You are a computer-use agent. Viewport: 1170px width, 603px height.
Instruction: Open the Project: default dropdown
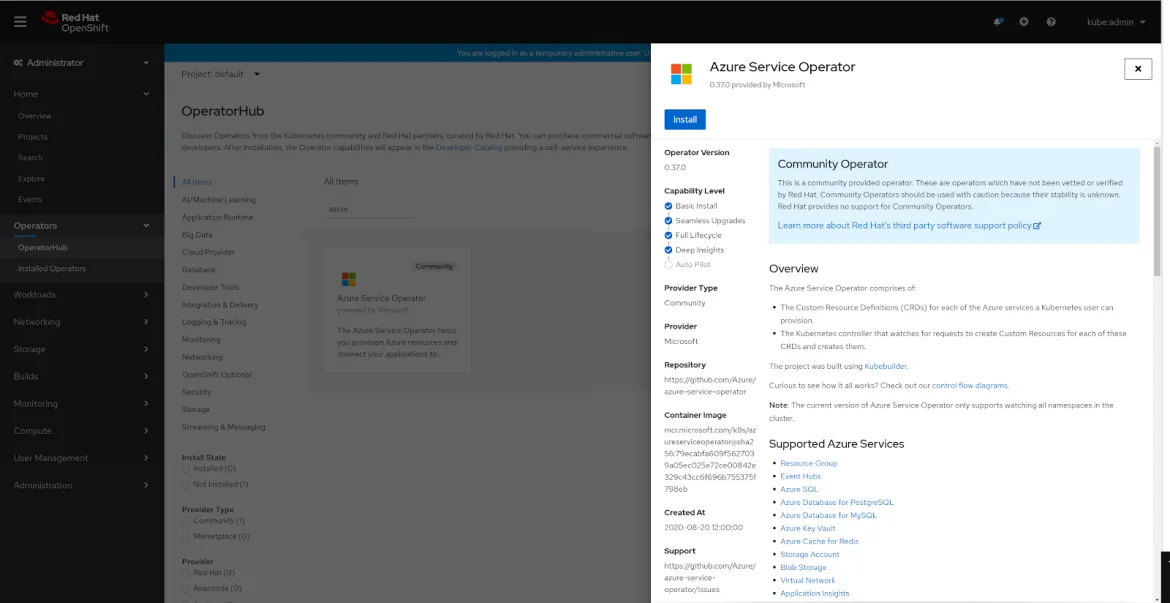tap(222, 73)
